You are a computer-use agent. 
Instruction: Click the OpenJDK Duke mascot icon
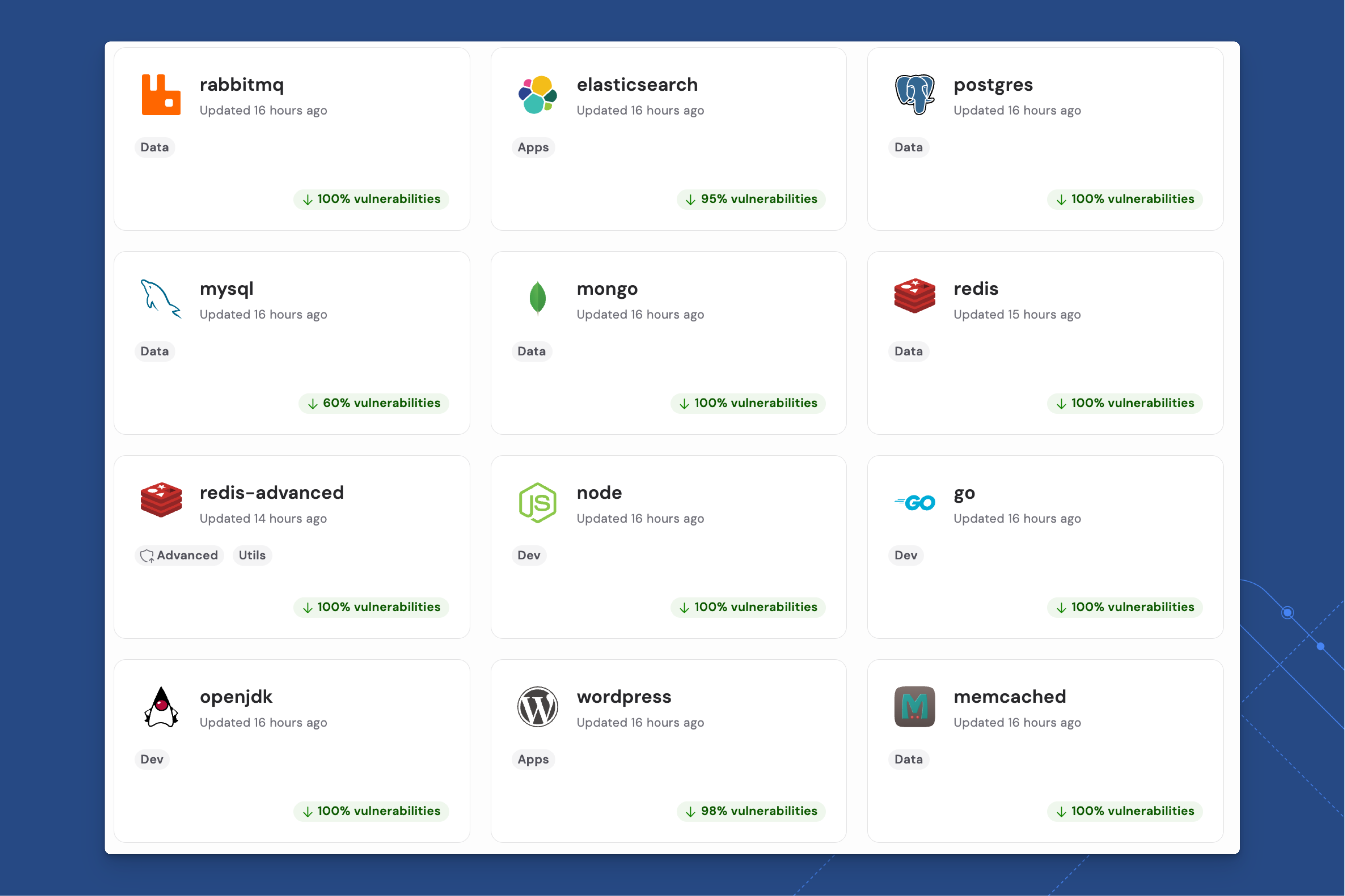coord(162,706)
